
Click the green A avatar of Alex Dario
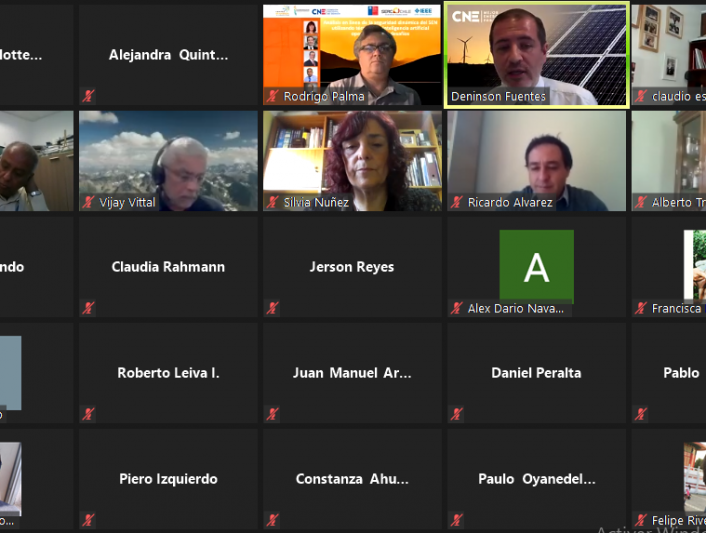tap(536, 266)
